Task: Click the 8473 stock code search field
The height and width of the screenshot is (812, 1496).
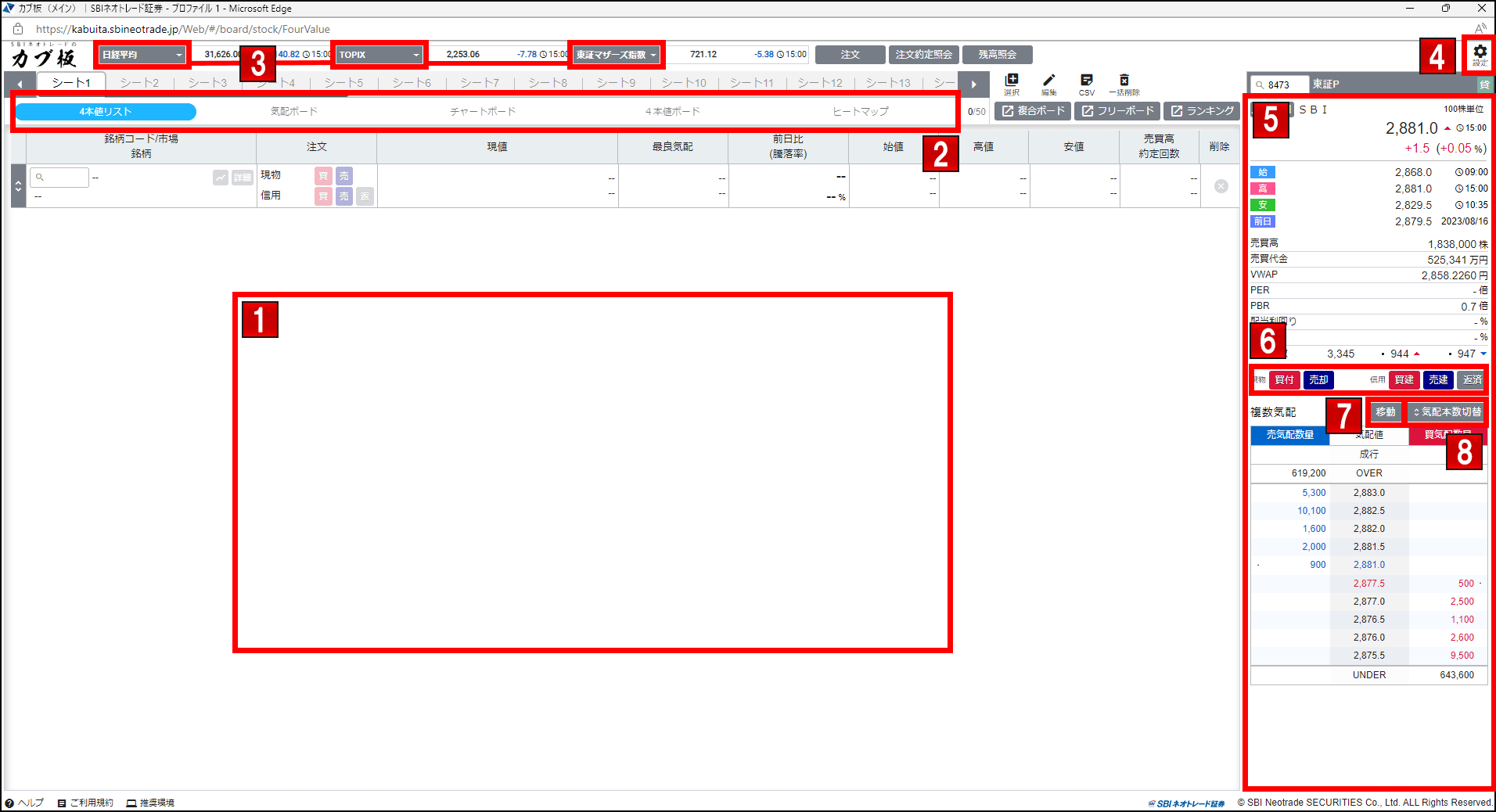Action: click(1280, 84)
